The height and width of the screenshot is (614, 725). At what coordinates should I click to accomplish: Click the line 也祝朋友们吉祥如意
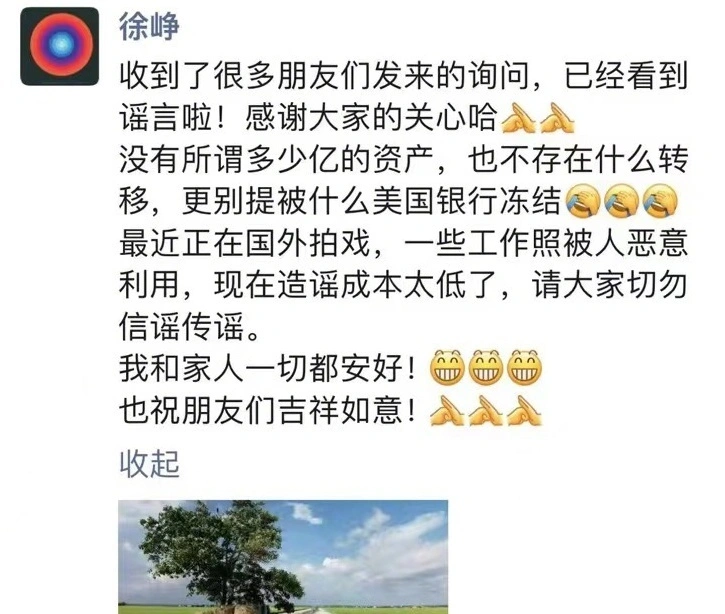tap(331, 411)
